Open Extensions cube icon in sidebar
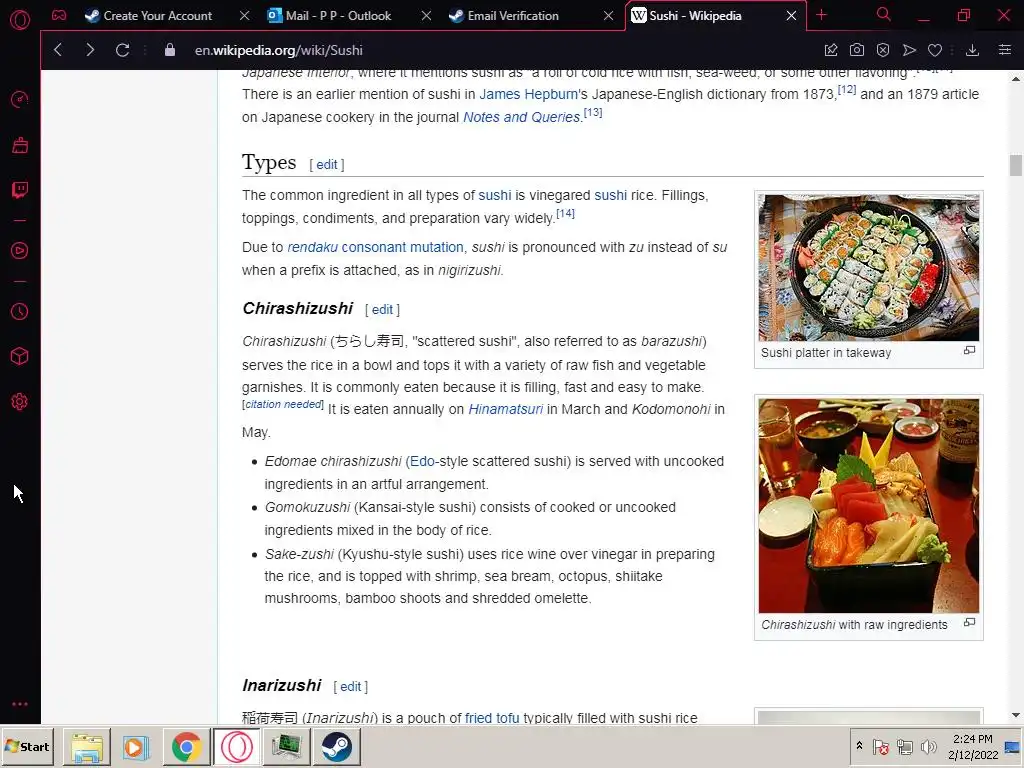 tap(20, 356)
